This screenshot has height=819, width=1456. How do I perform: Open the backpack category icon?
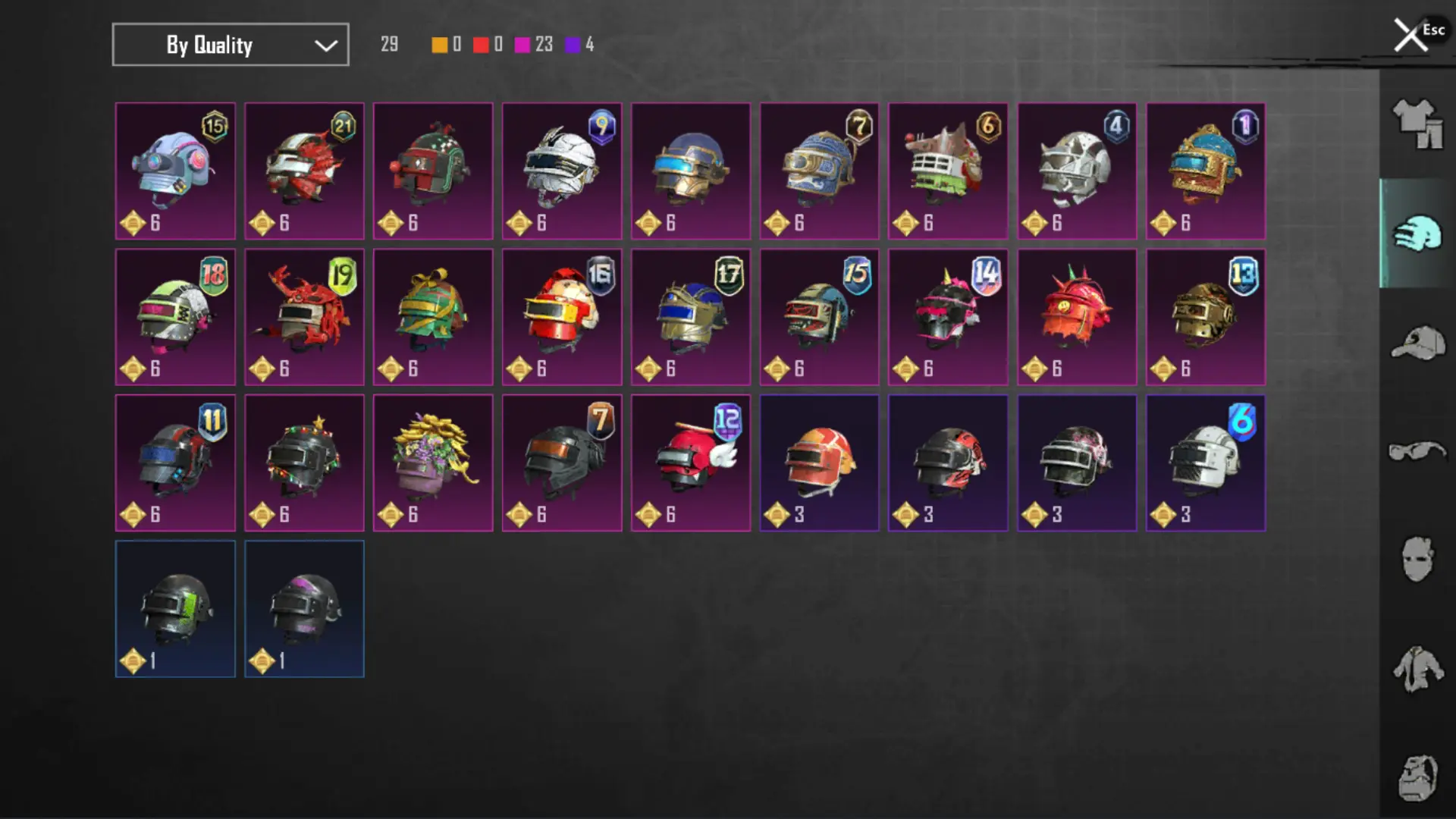(1417, 778)
